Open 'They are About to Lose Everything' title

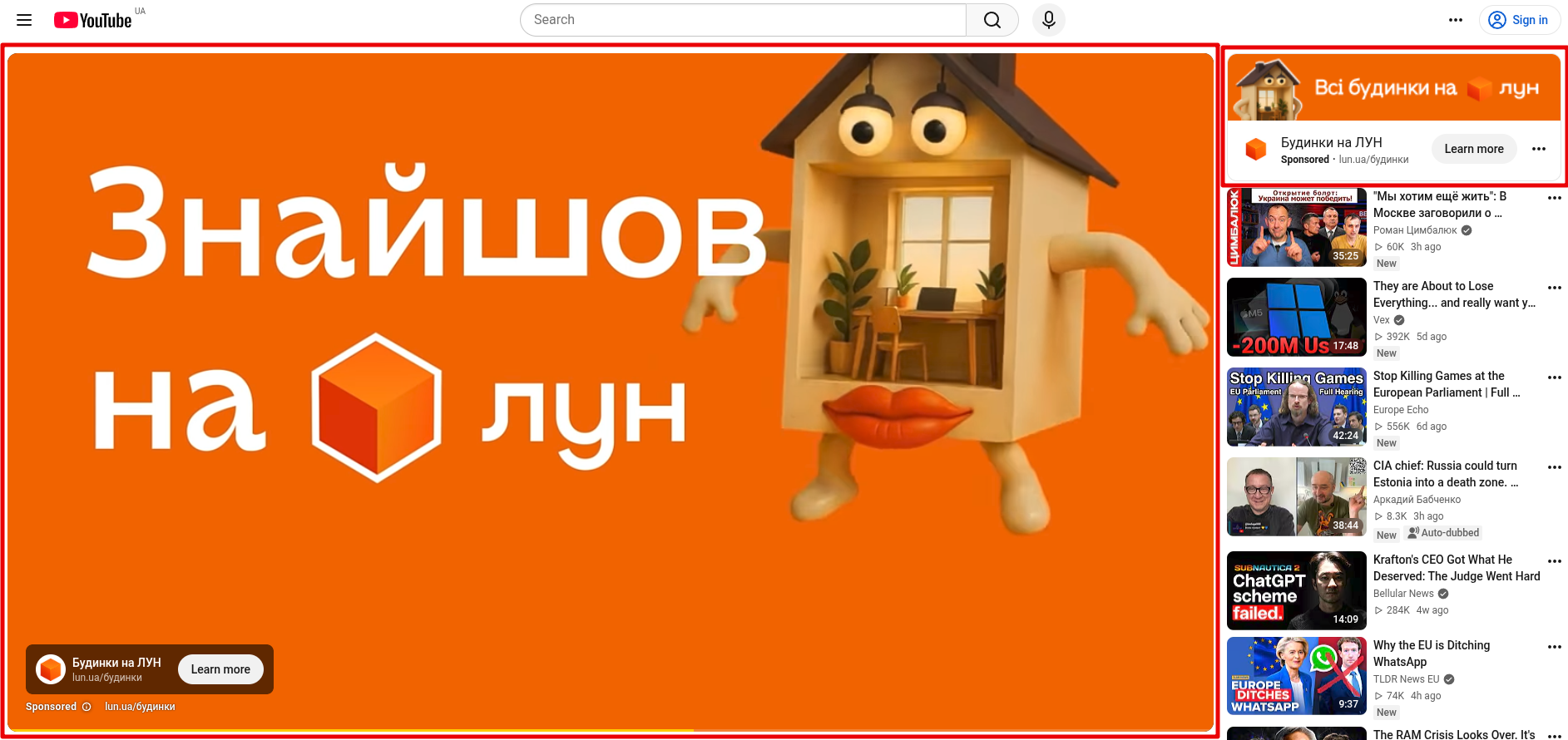[1454, 294]
